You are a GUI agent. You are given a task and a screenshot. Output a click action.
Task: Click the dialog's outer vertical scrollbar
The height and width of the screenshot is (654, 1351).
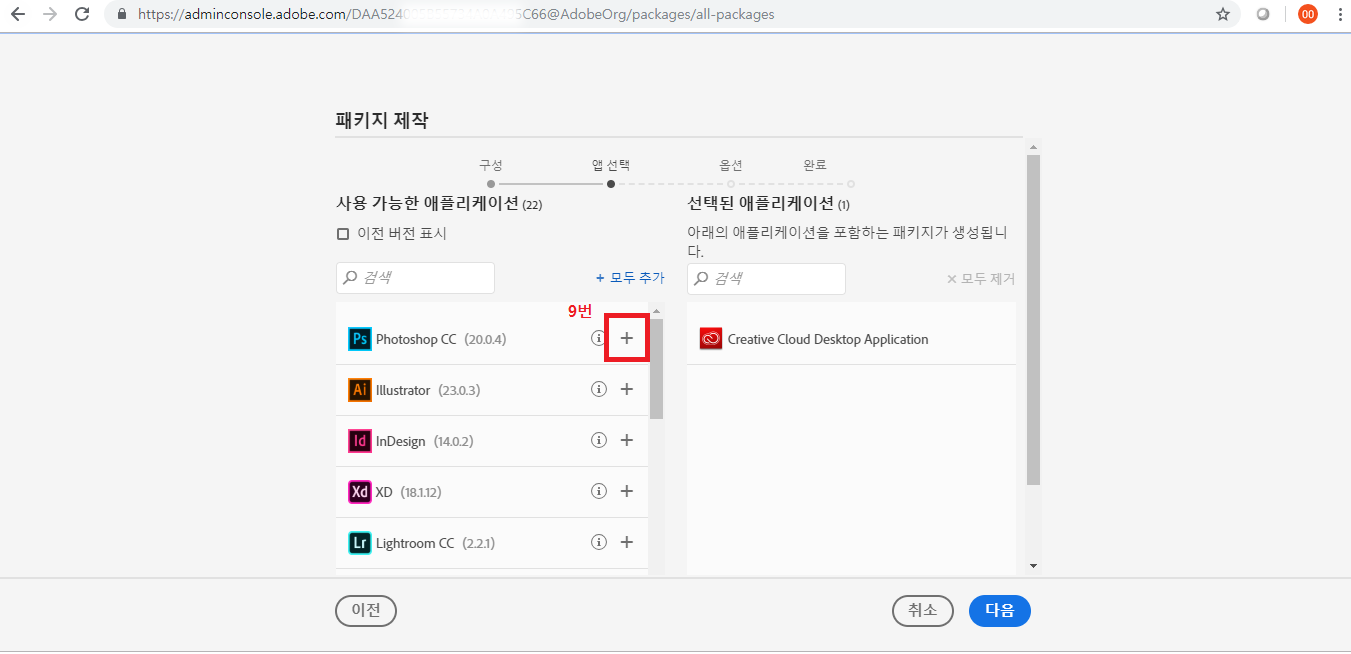tap(1034, 320)
